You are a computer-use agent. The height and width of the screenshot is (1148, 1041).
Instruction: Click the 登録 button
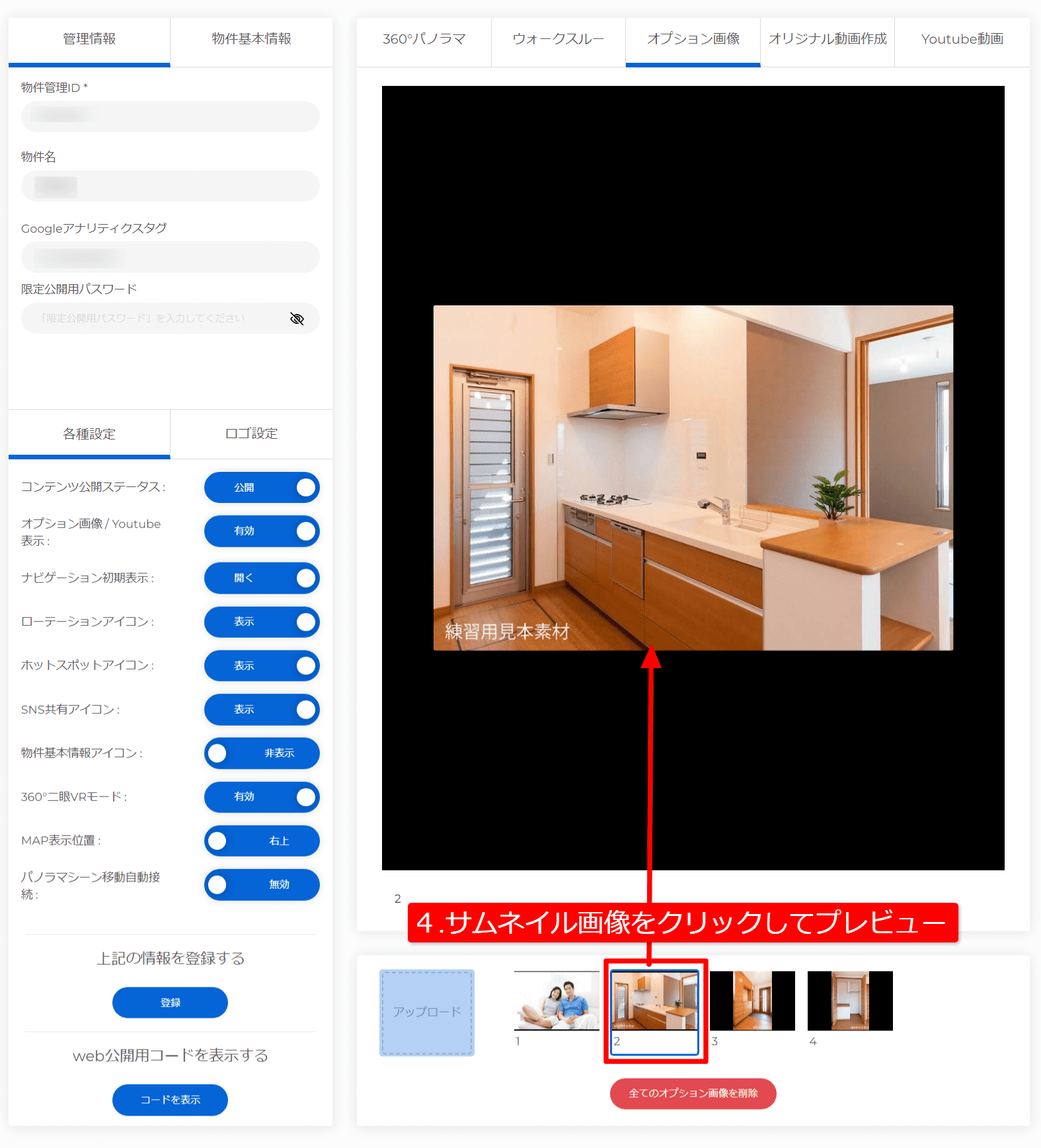pyautogui.click(x=170, y=1003)
